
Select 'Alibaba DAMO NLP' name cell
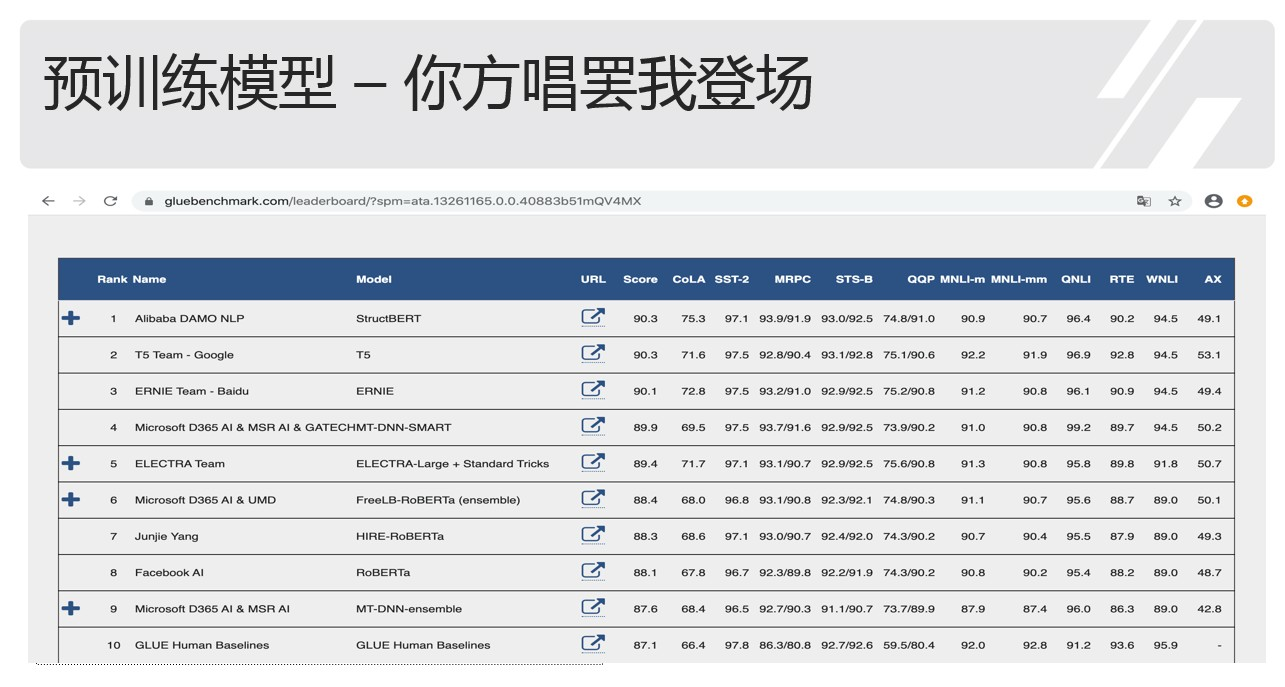[x=190, y=319]
